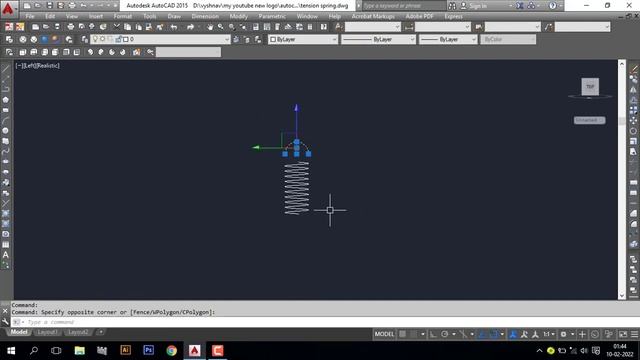Click the Help question mark icon
This screenshot has width=640, height=360.
552,6
